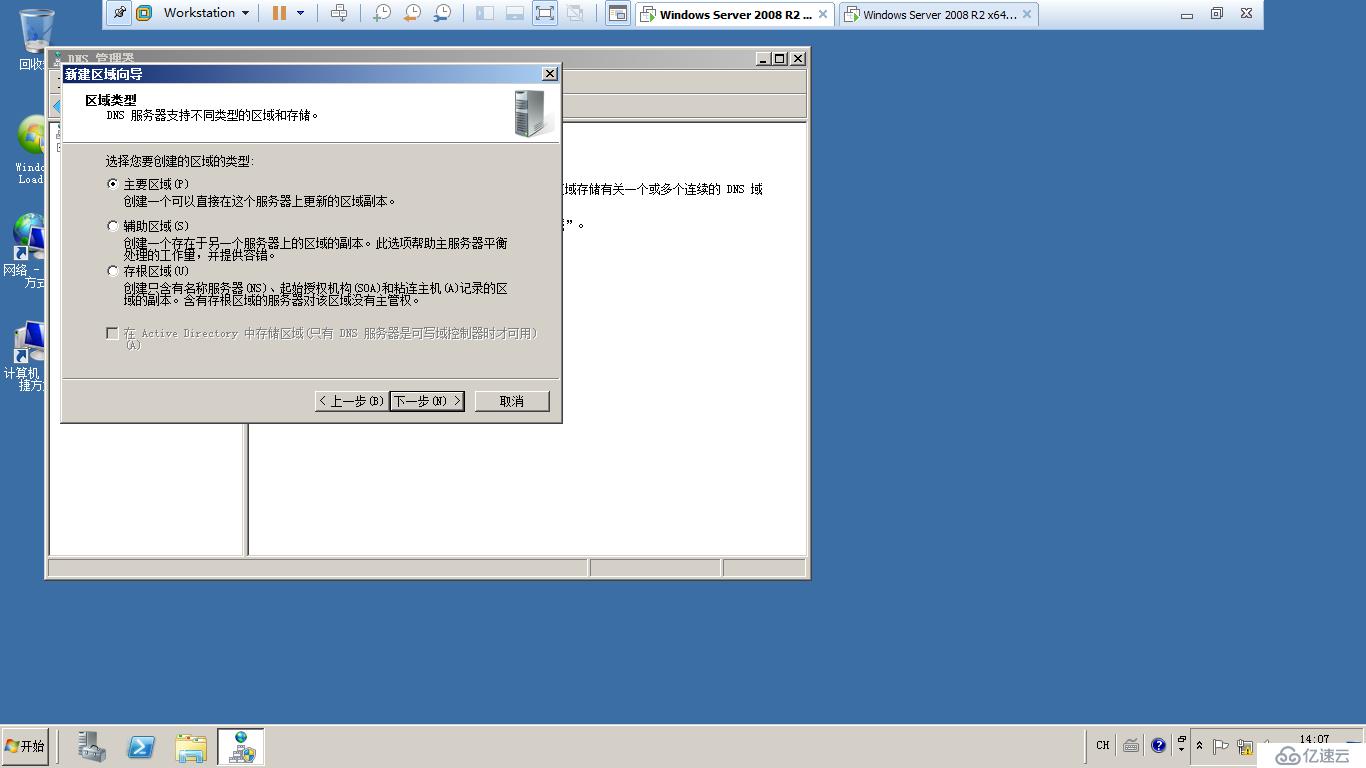Launch Server Manager from taskbar
This screenshot has width=1366, height=768.
pos(92,746)
